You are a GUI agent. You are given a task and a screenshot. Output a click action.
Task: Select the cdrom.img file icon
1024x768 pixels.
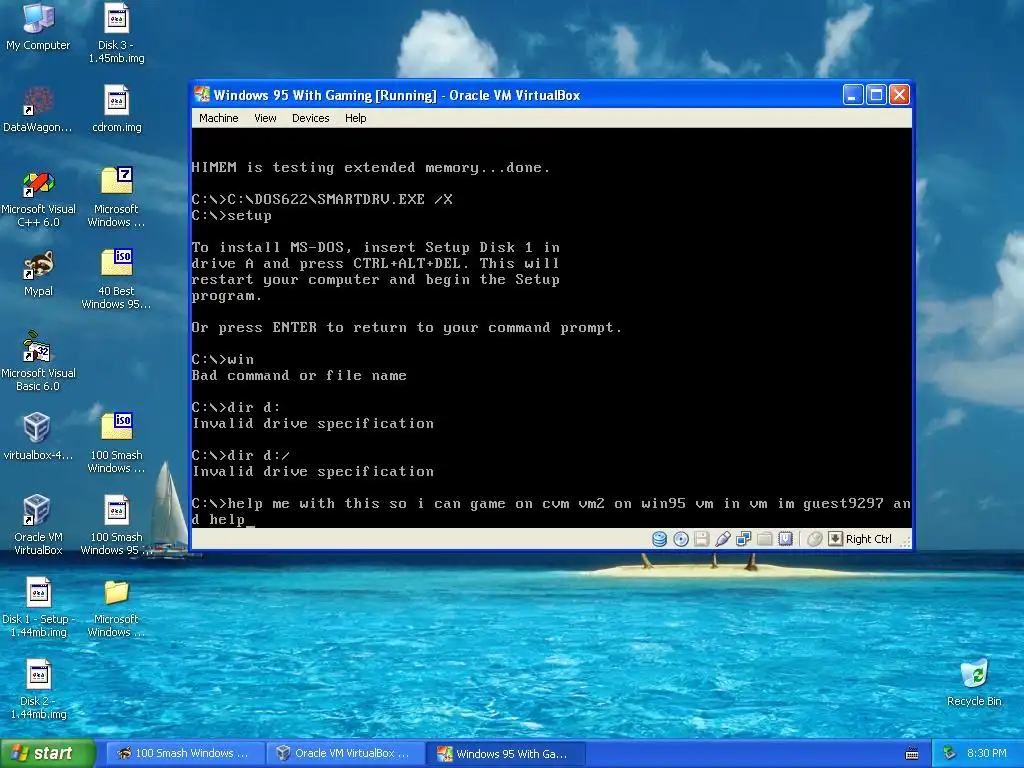pyautogui.click(x=116, y=109)
